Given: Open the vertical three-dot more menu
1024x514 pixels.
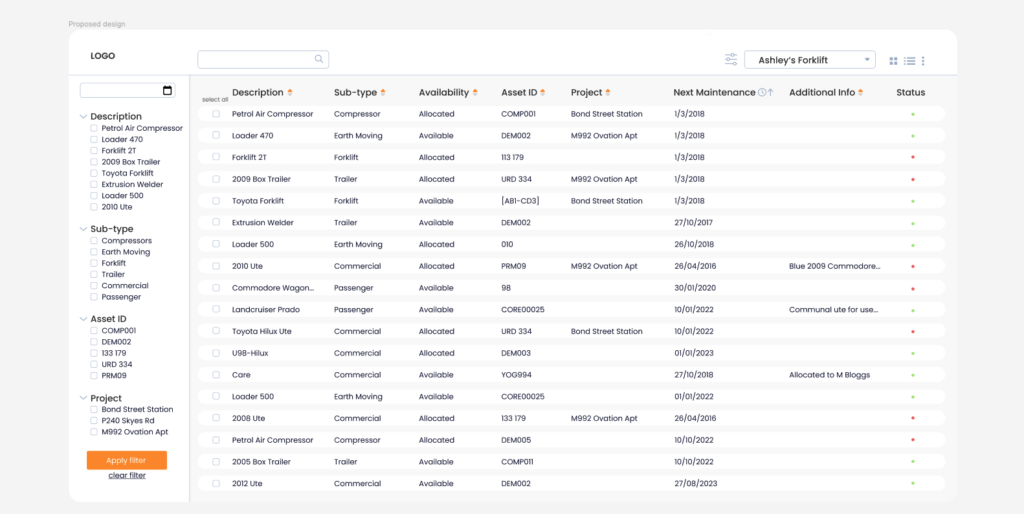Looking at the screenshot, I should tap(923, 61).
